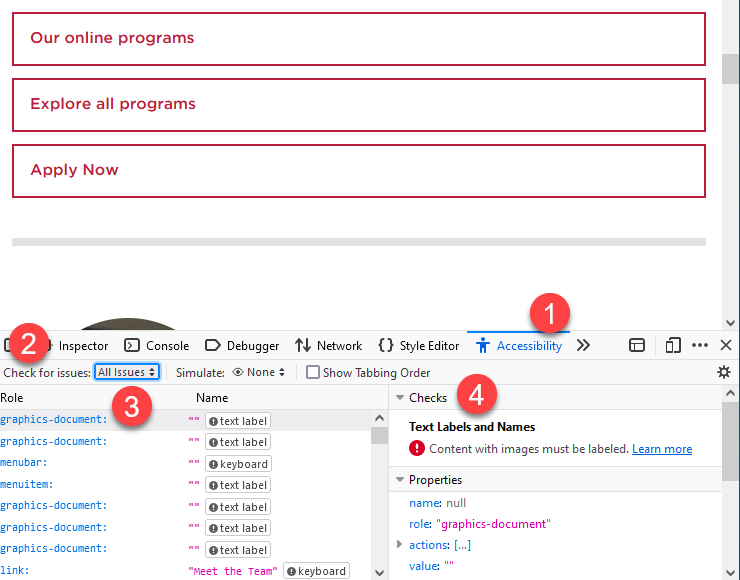Collapse the Properties section
Screen dimensions: 740x580
coord(400,480)
